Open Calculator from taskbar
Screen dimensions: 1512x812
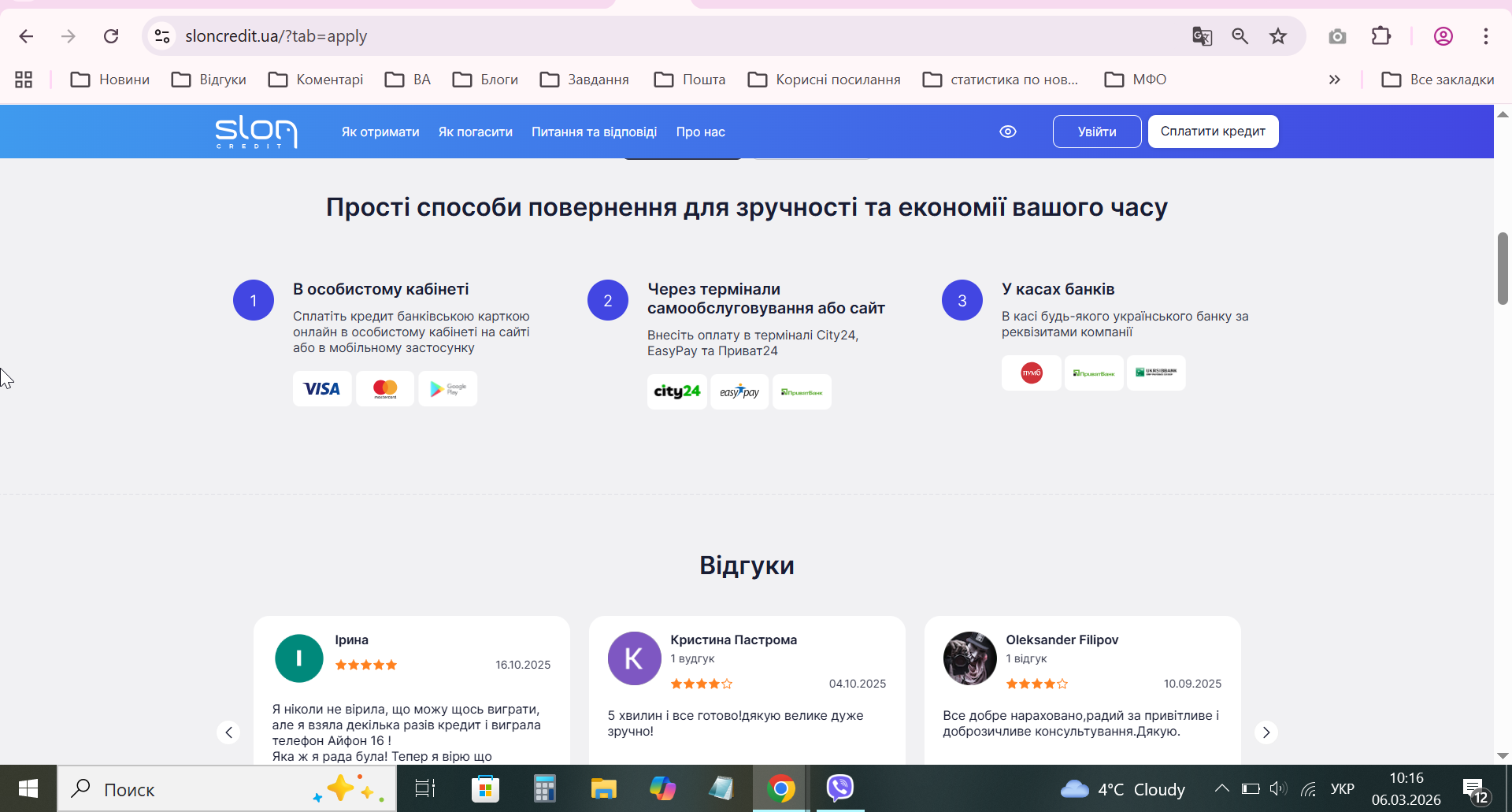point(544,788)
